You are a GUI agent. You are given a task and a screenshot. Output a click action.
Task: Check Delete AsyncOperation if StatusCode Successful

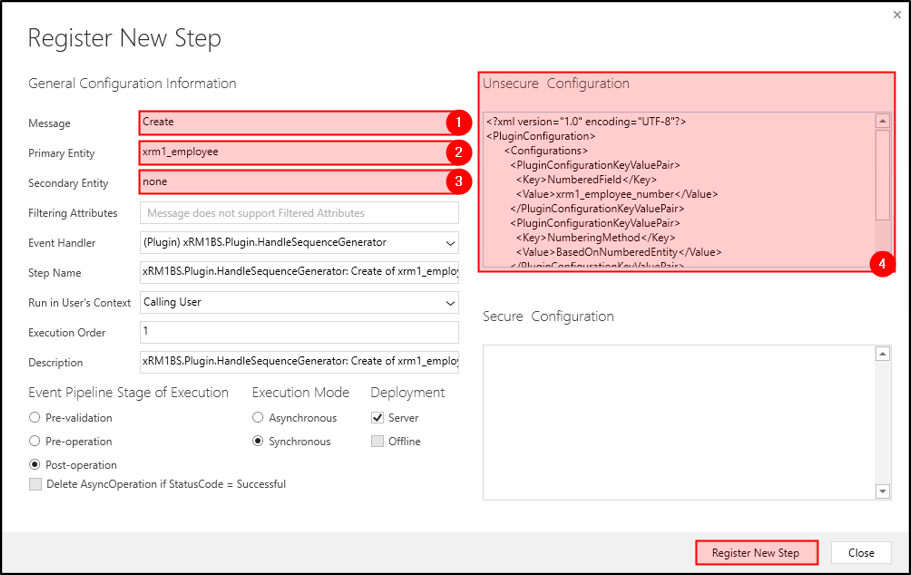[36, 484]
